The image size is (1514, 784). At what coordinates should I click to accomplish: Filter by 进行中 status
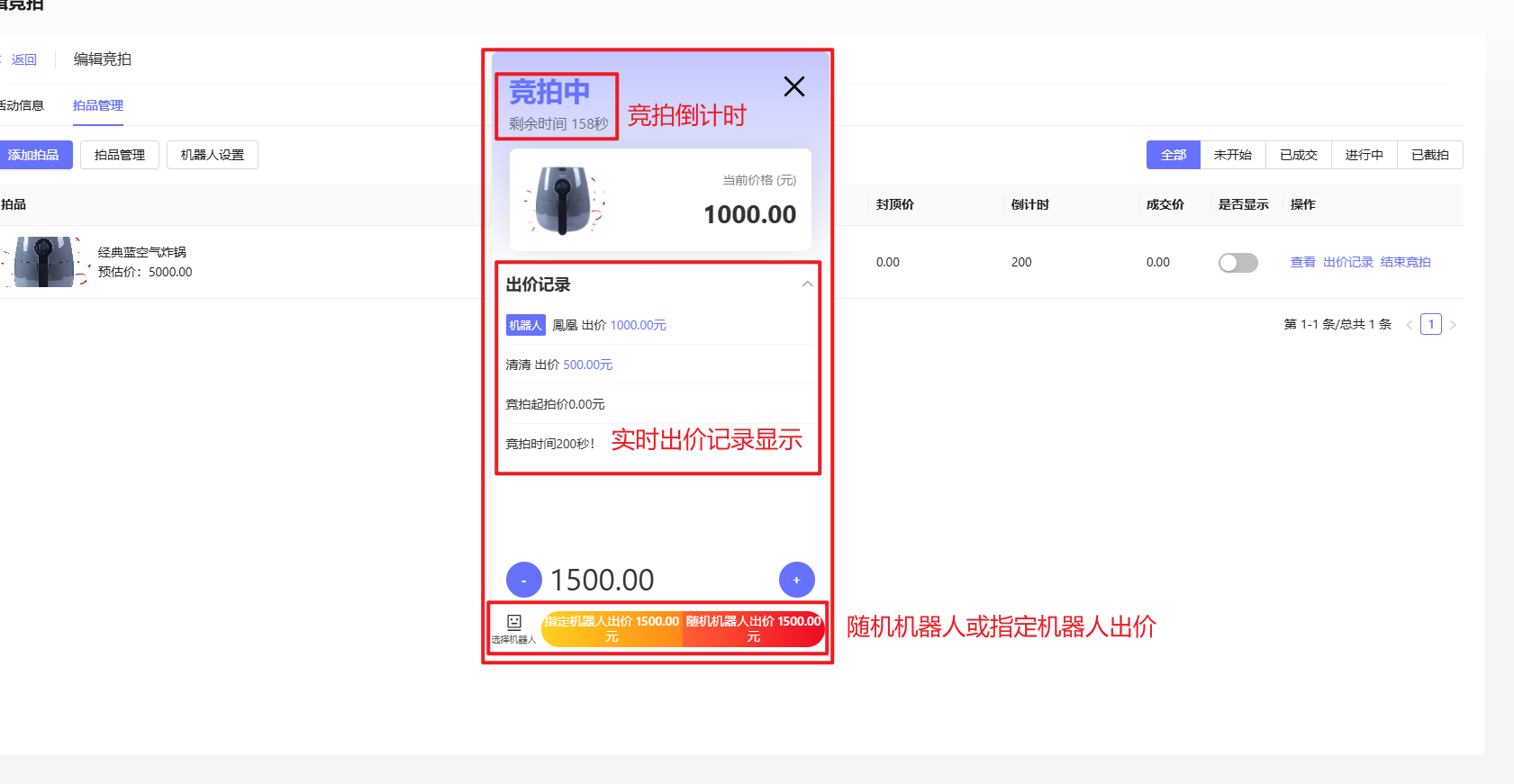click(x=1364, y=155)
